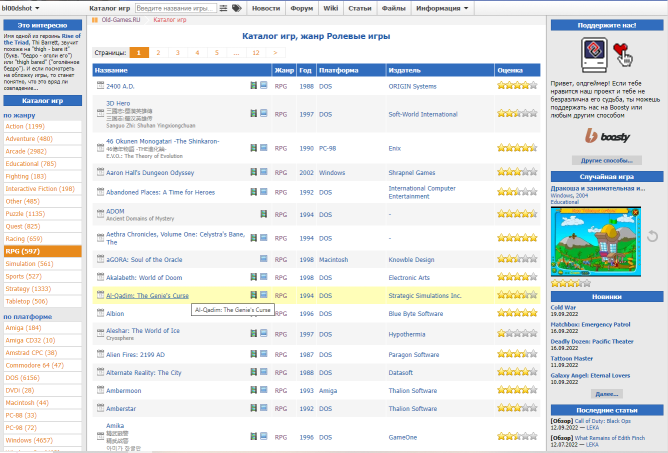Click calendar icon next to ADOM
The width and height of the screenshot is (668, 453).
coord(99,212)
